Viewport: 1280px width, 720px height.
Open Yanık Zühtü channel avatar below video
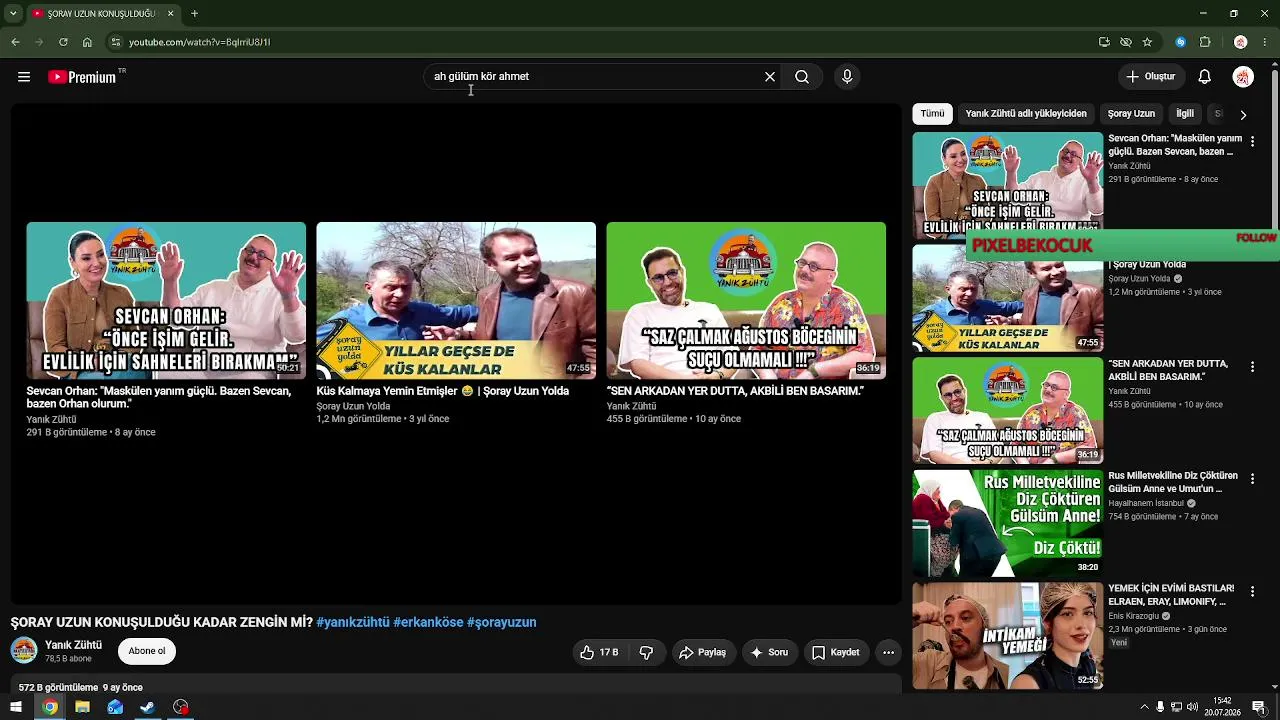[24, 651]
